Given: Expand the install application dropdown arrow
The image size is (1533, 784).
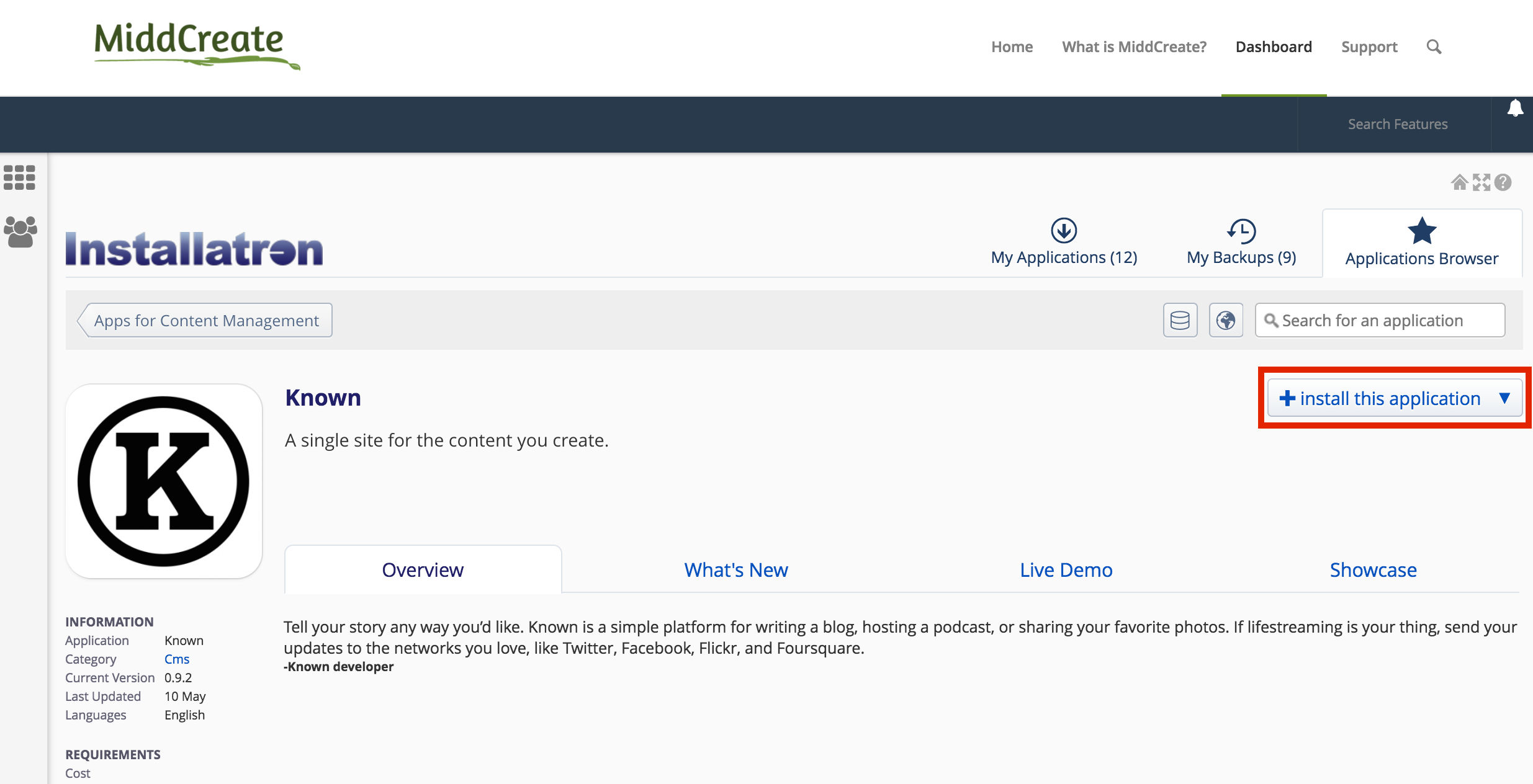Looking at the screenshot, I should pos(1504,398).
